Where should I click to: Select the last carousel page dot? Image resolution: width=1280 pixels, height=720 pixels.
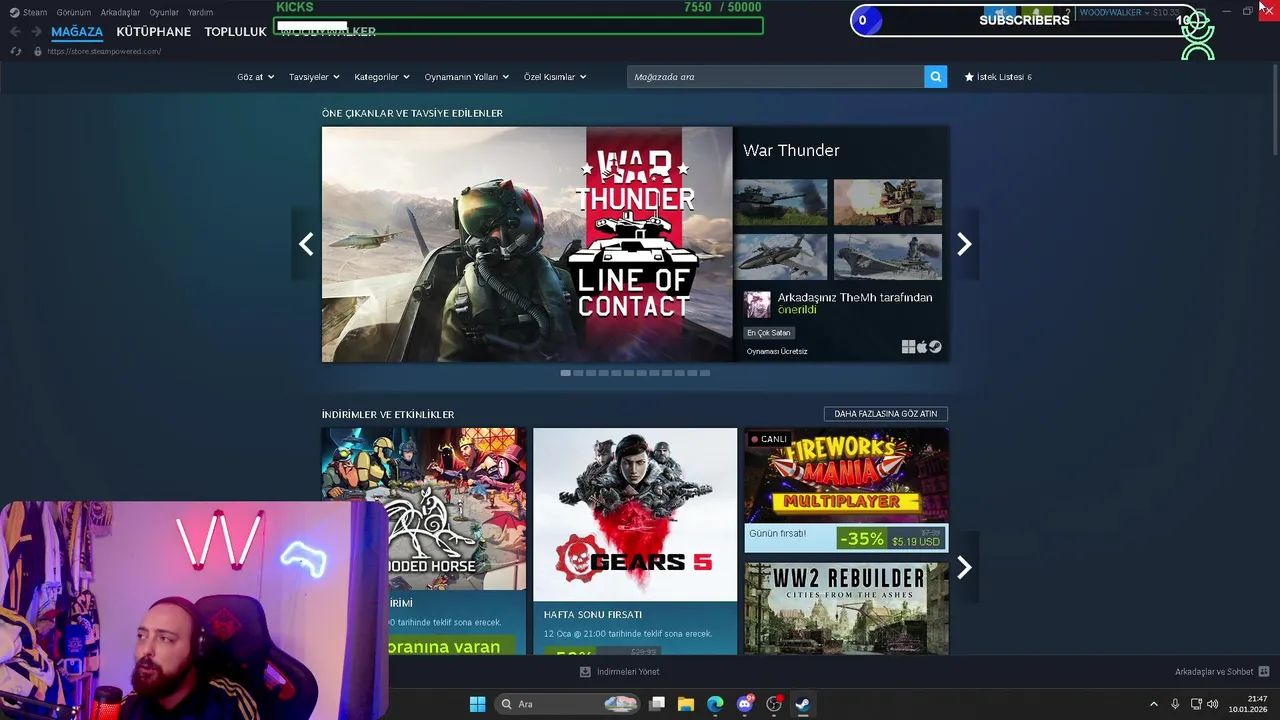pos(705,373)
